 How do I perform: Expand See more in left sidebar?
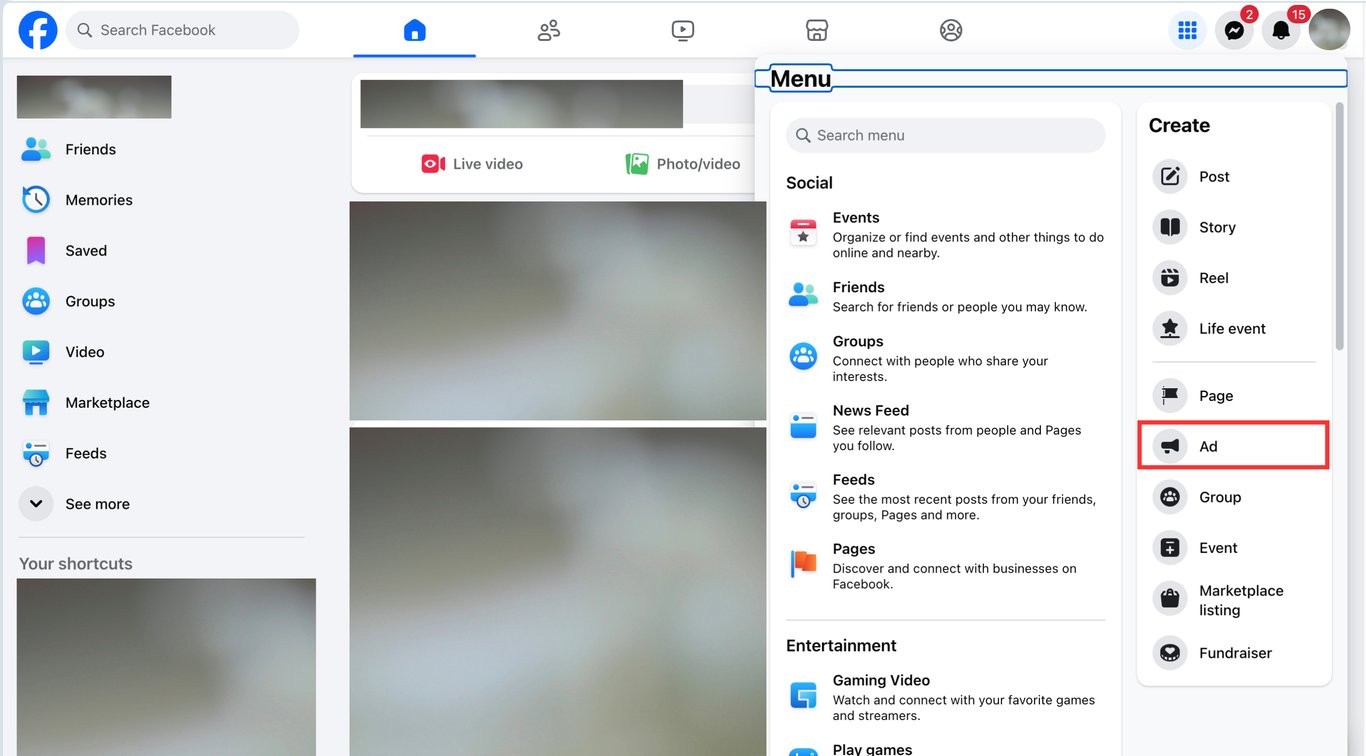click(x=161, y=504)
